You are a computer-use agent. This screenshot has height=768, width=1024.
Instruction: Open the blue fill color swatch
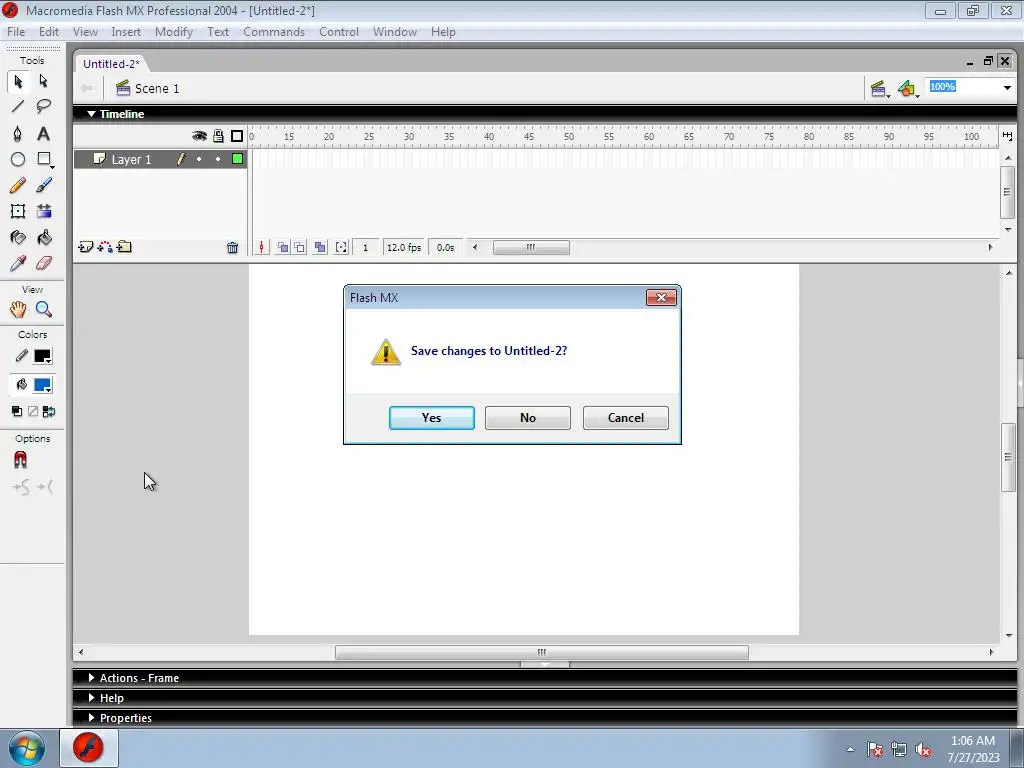[42, 385]
